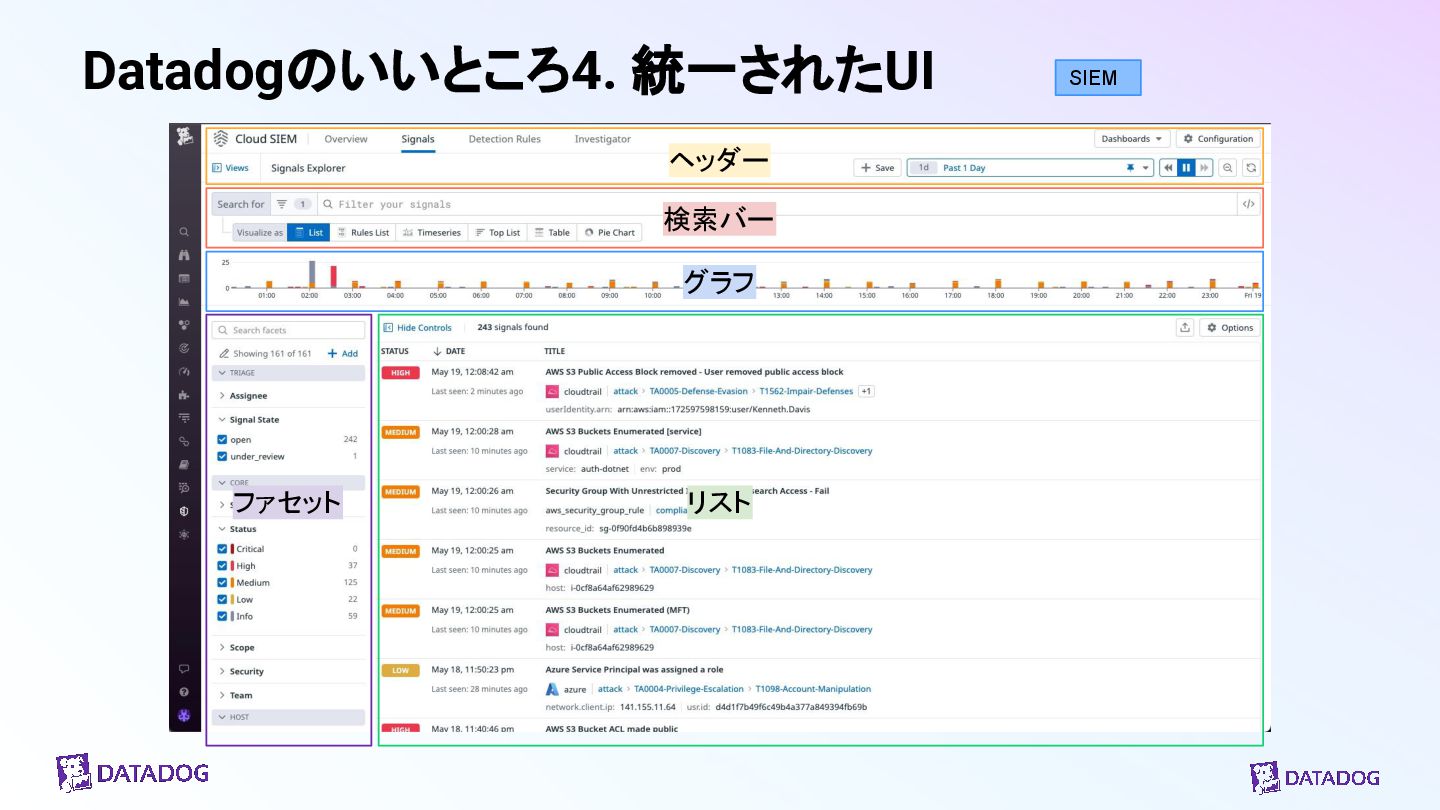The height and width of the screenshot is (810, 1440).
Task: Click the zoom-out magnifier icon by time controls
Action: [1228, 168]
